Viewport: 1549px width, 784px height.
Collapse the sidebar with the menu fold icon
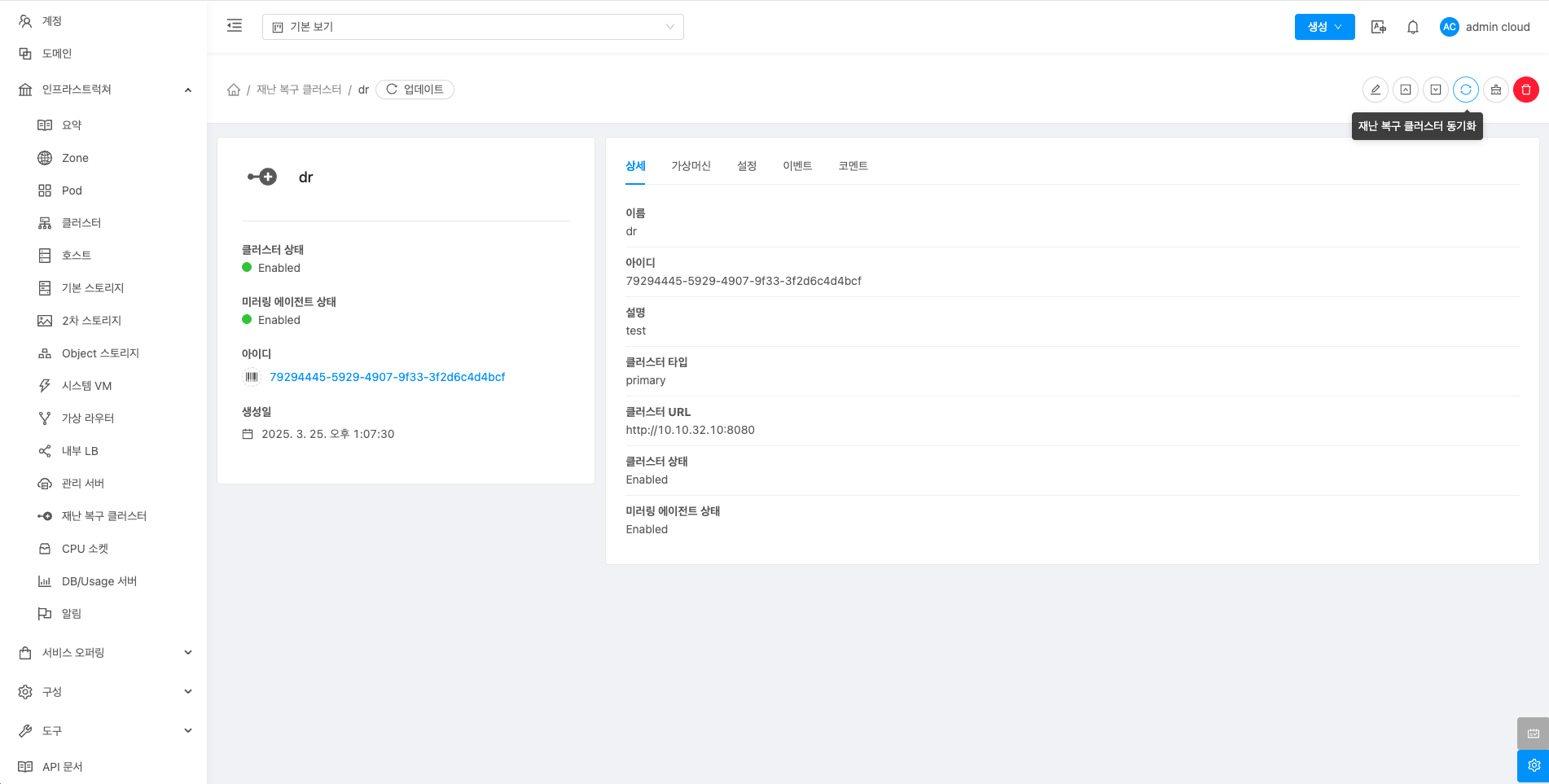point(235,26)
